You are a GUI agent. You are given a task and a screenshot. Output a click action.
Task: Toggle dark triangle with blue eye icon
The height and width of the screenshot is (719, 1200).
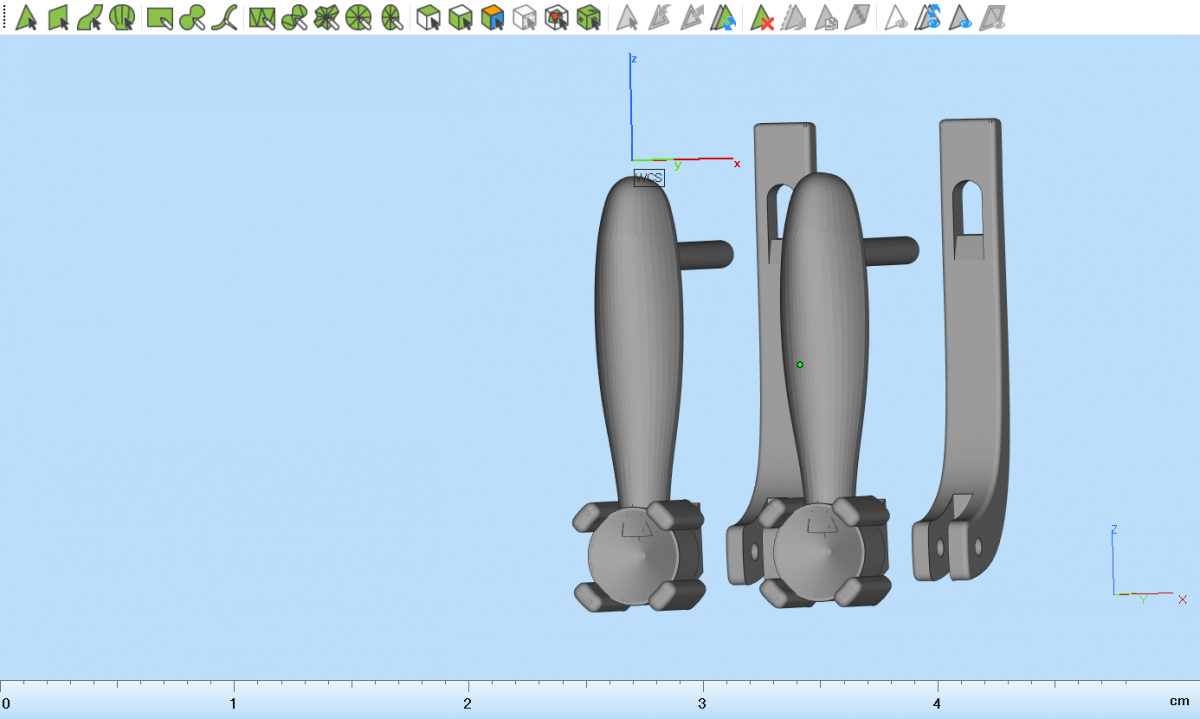click(x=961, y=17)
